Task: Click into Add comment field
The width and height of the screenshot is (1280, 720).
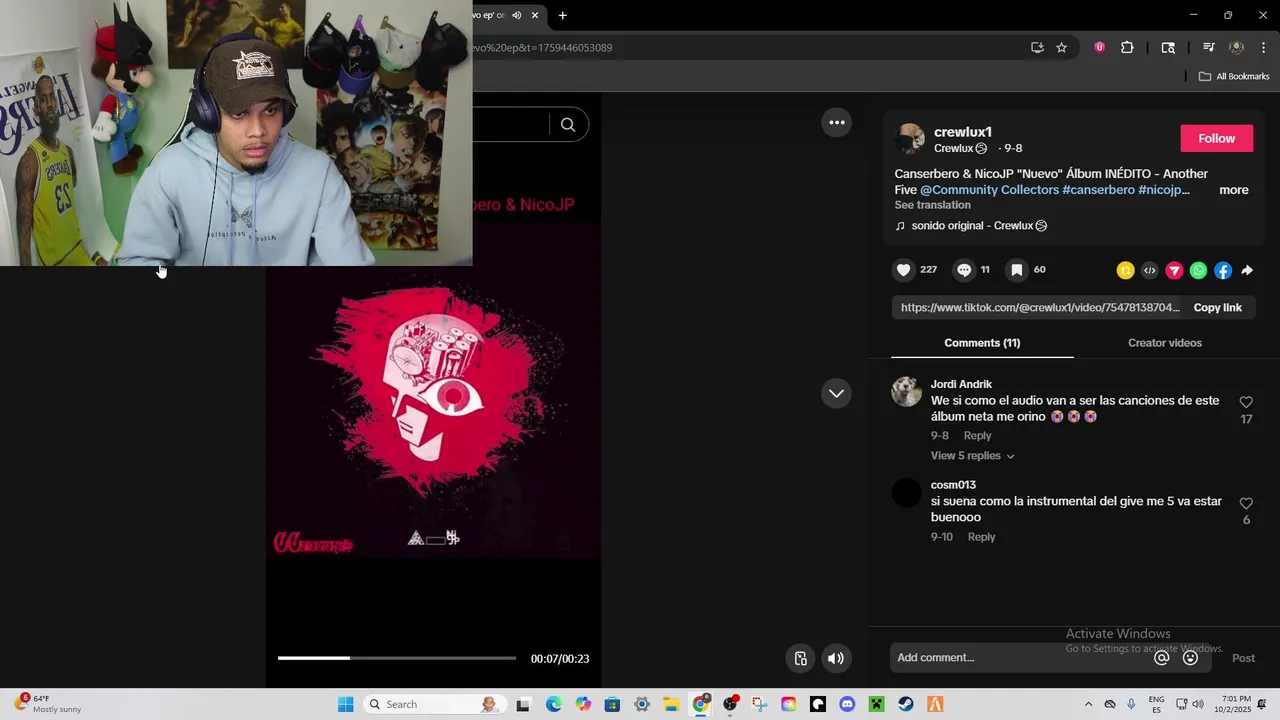Action: [1020, 658]
